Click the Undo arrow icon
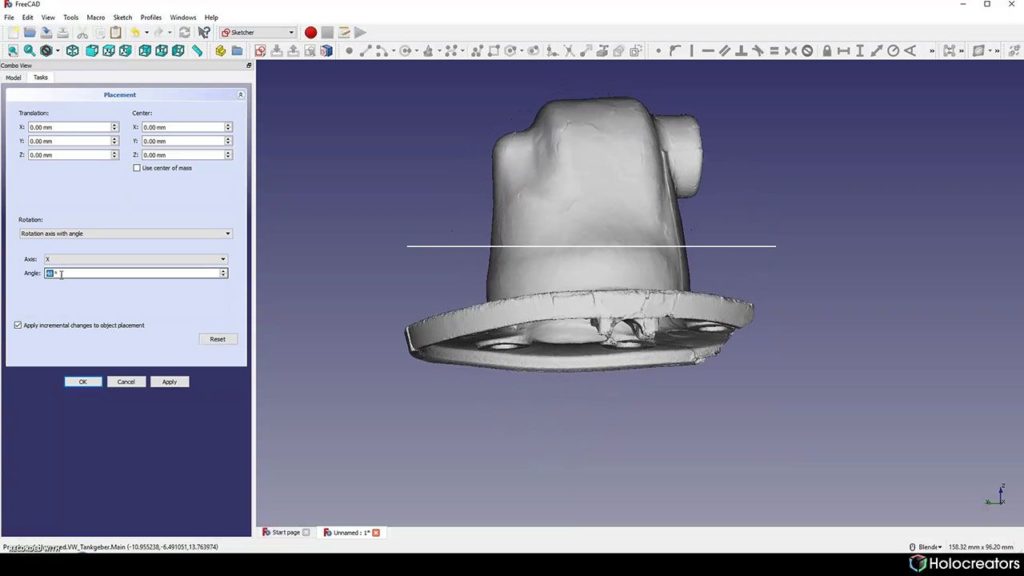Image resolution: width=1024 pixels, height=576 pixels. tap(135, 33)
